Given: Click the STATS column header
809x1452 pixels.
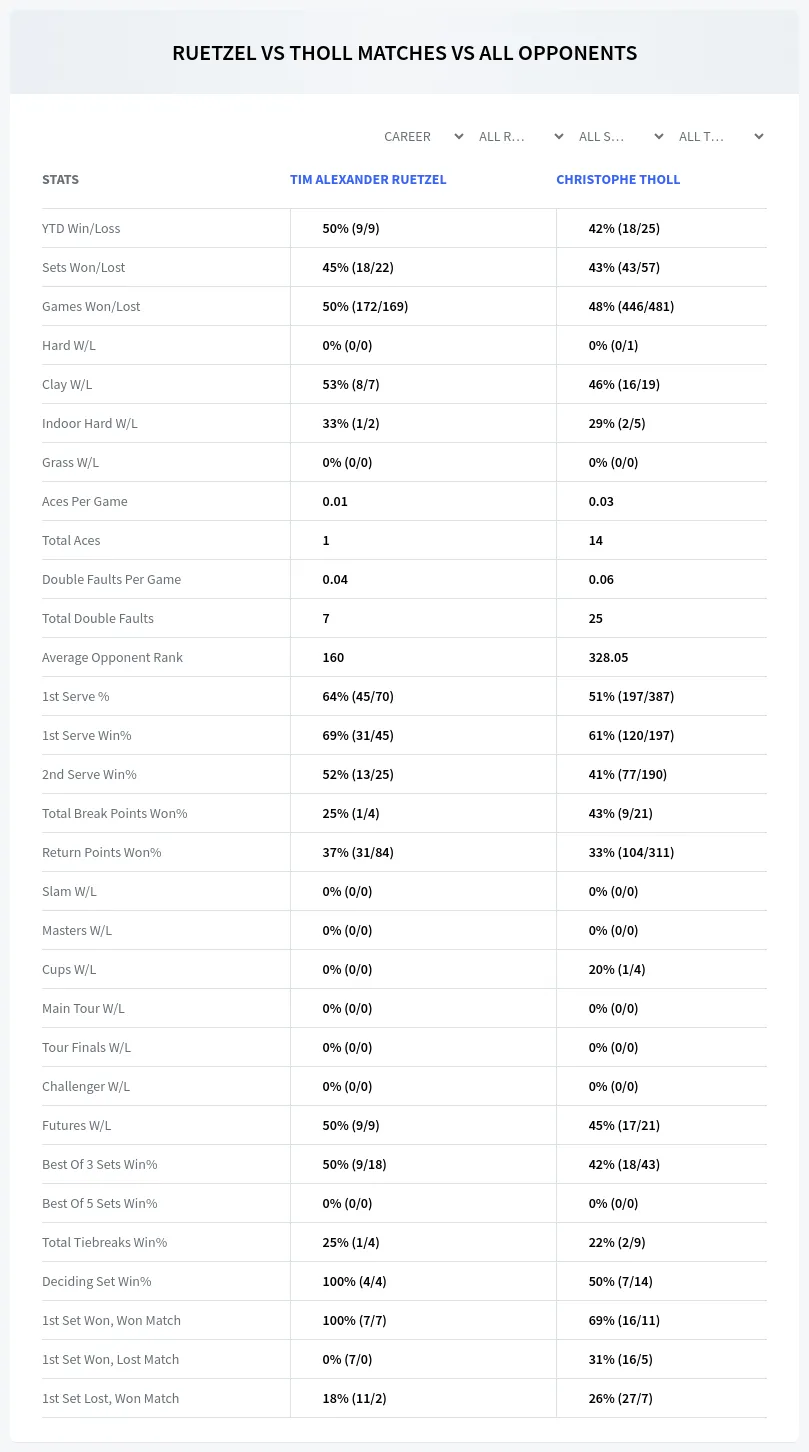Looking at the screenshot, I should 60,180.
